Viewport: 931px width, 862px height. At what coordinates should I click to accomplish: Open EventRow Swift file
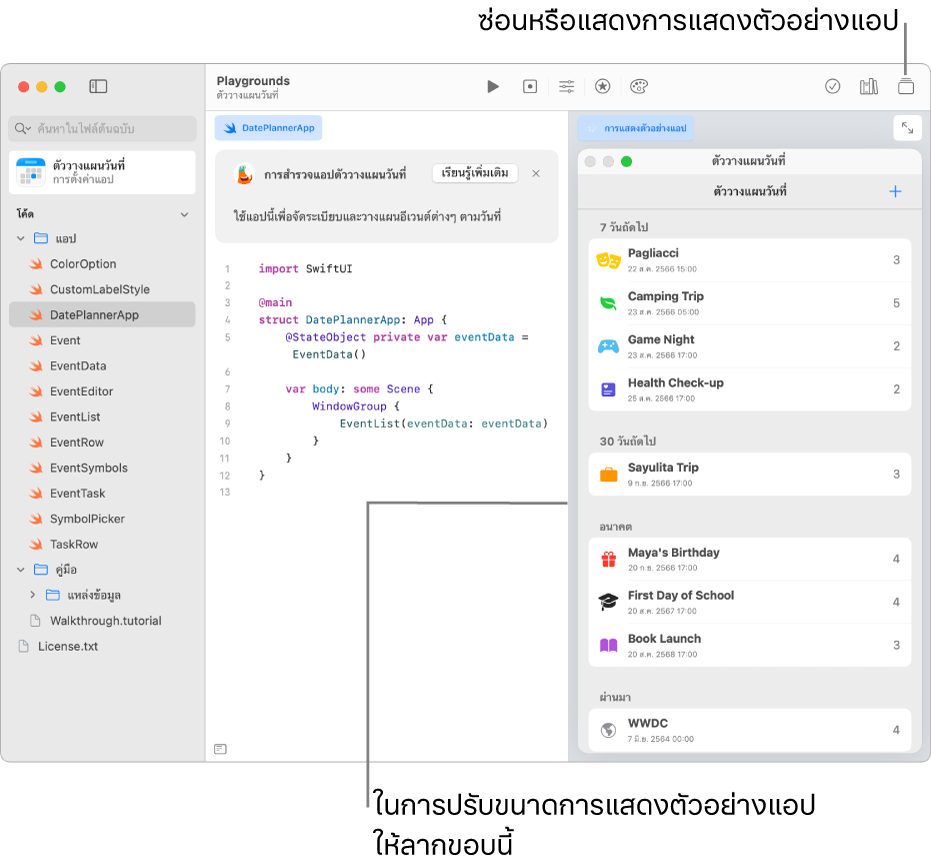coord(102,443)
